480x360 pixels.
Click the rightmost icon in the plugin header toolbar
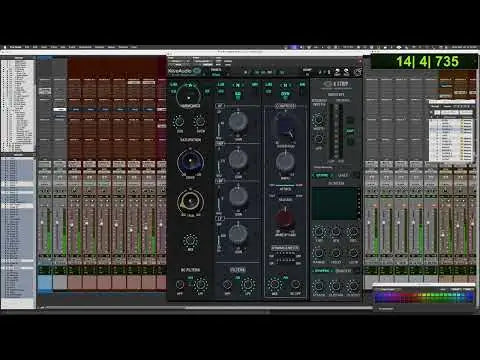tap(357, 72)
